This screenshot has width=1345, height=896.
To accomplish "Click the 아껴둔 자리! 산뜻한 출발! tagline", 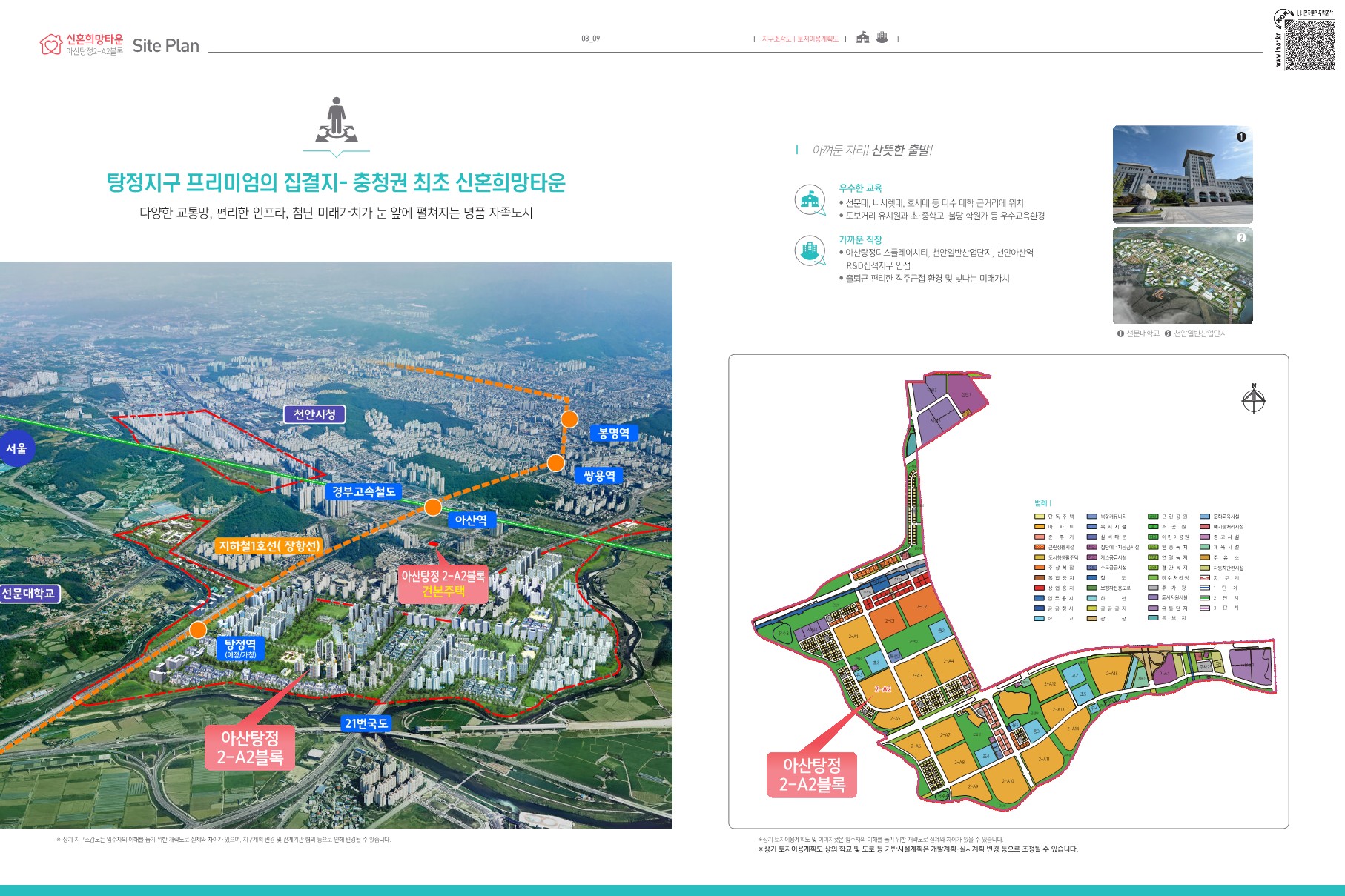I will click(x=872, y=150).
